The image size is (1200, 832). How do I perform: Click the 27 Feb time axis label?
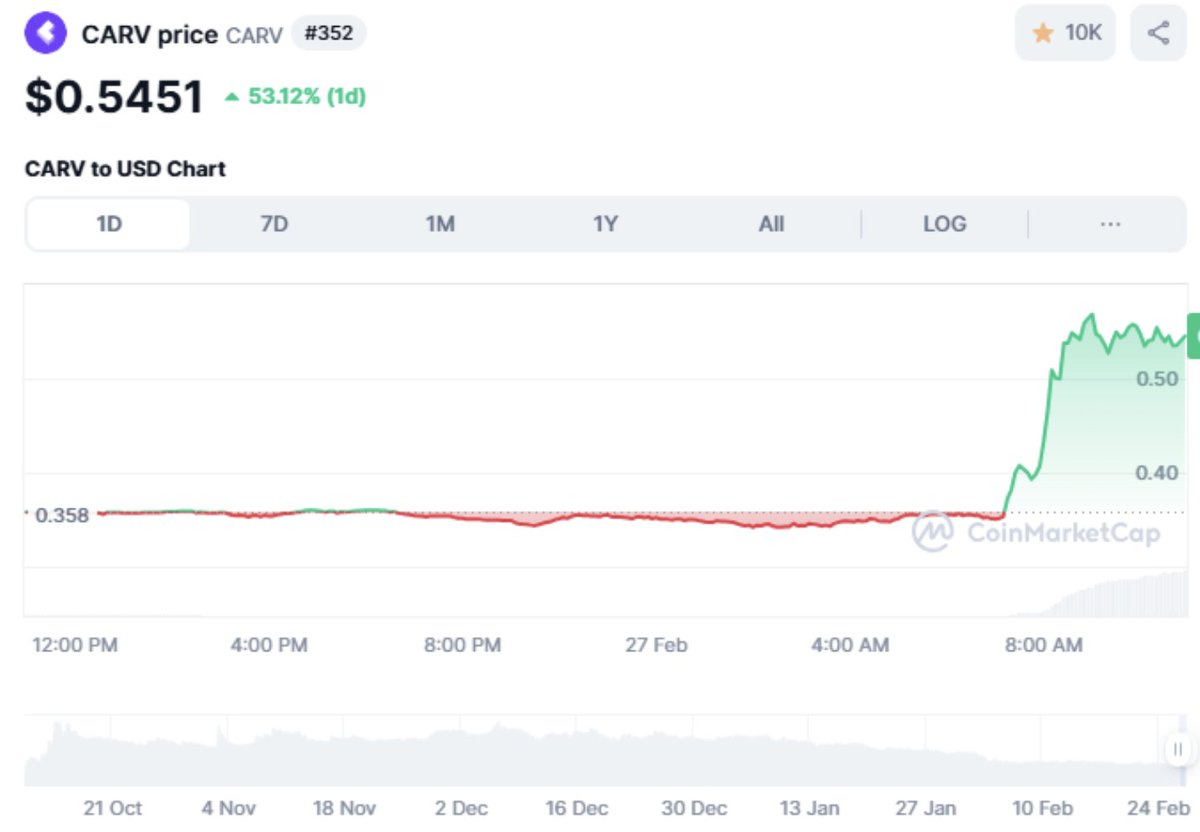coord(657,645)
